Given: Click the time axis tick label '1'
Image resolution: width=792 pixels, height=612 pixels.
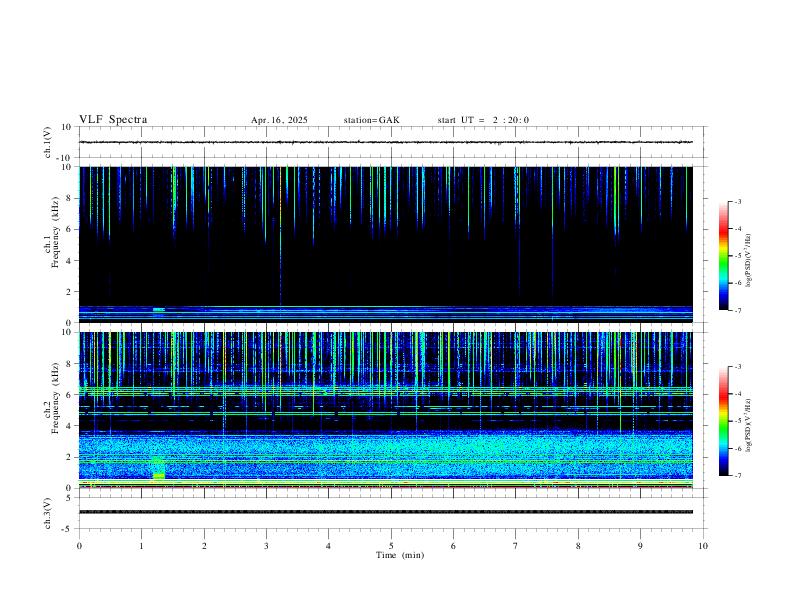Looking at the screenshot, I should 141,546.
